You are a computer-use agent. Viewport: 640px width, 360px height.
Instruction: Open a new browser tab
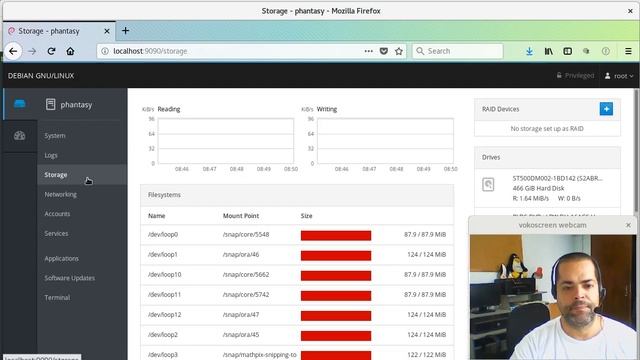[125, 31]
